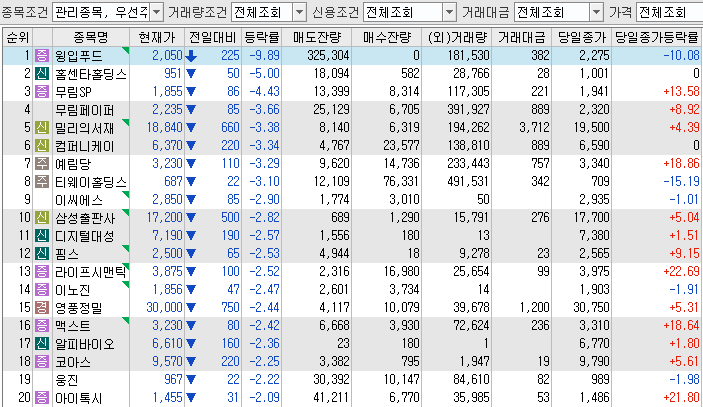Select the stock name 삼성출판사

[x=85, y=218]
